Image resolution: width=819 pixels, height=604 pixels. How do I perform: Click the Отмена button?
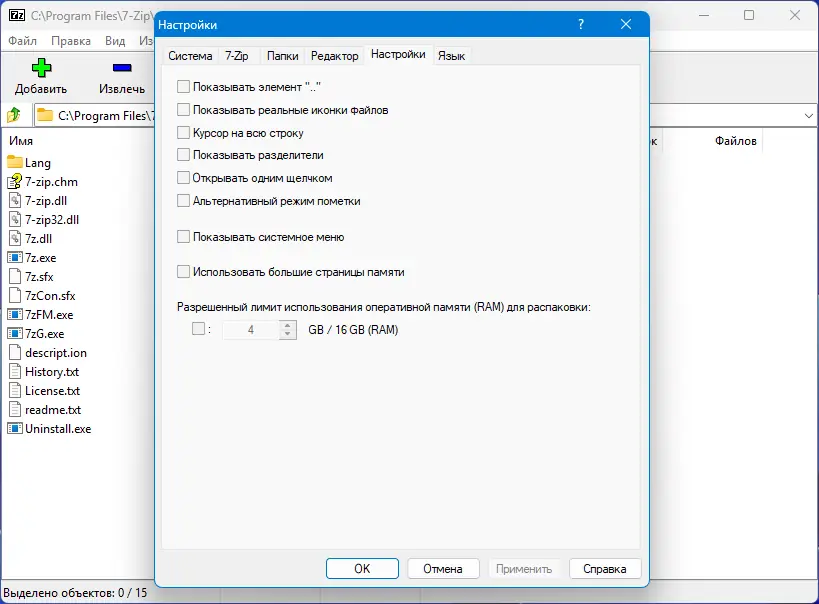443,568
